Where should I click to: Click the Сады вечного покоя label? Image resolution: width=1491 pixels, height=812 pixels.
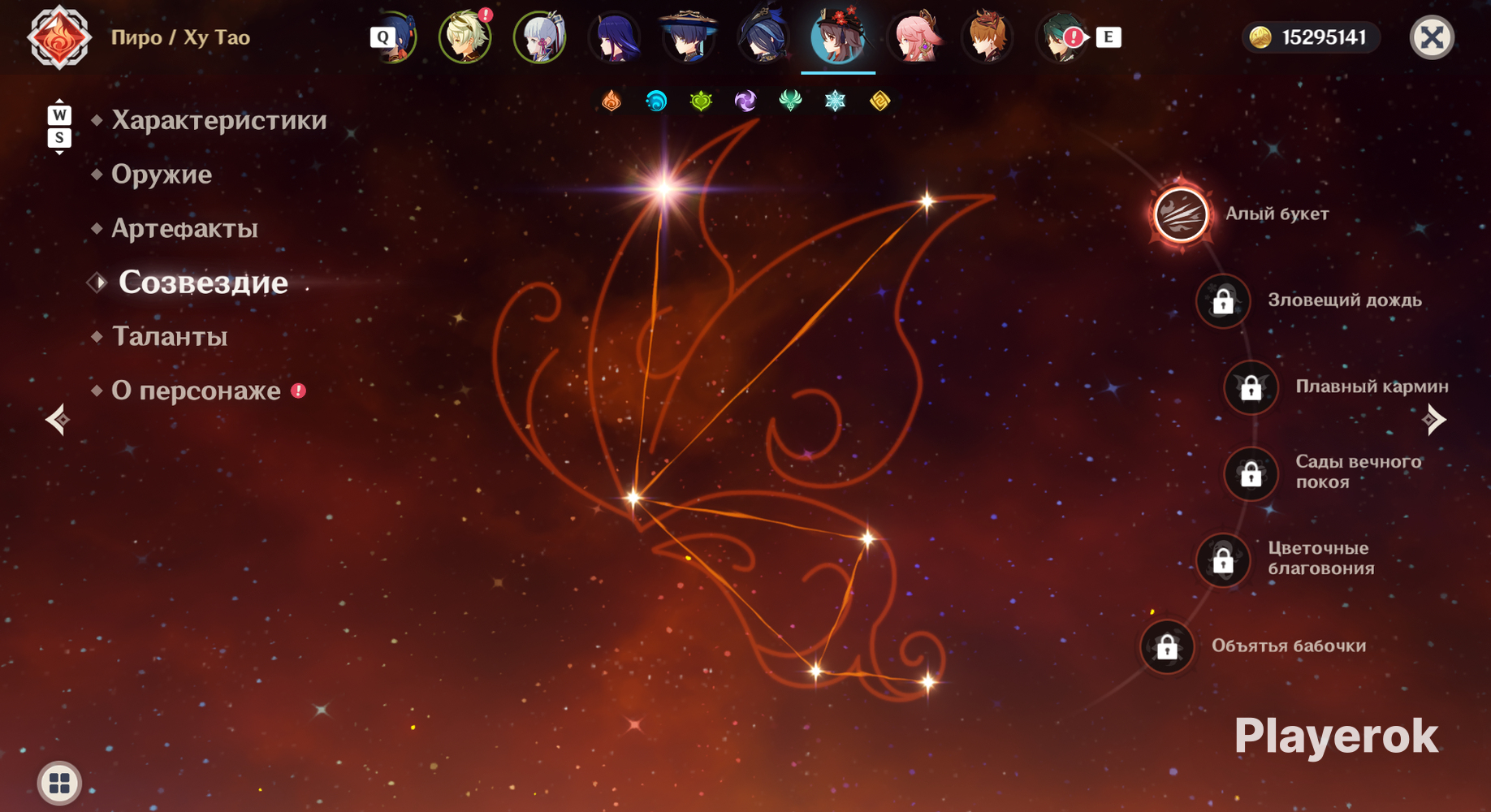tap(1359, 472)
